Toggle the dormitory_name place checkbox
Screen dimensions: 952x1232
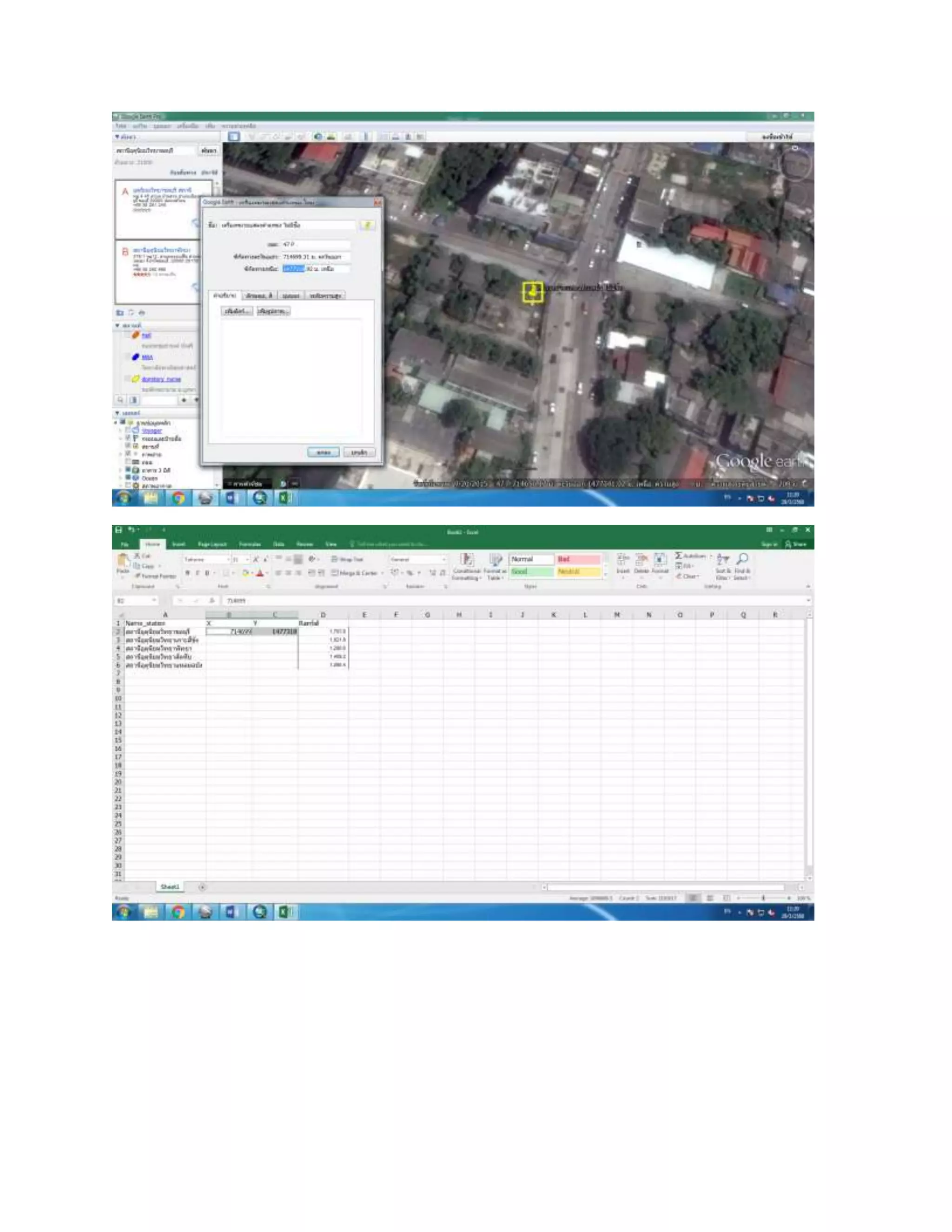coord(128,379)
